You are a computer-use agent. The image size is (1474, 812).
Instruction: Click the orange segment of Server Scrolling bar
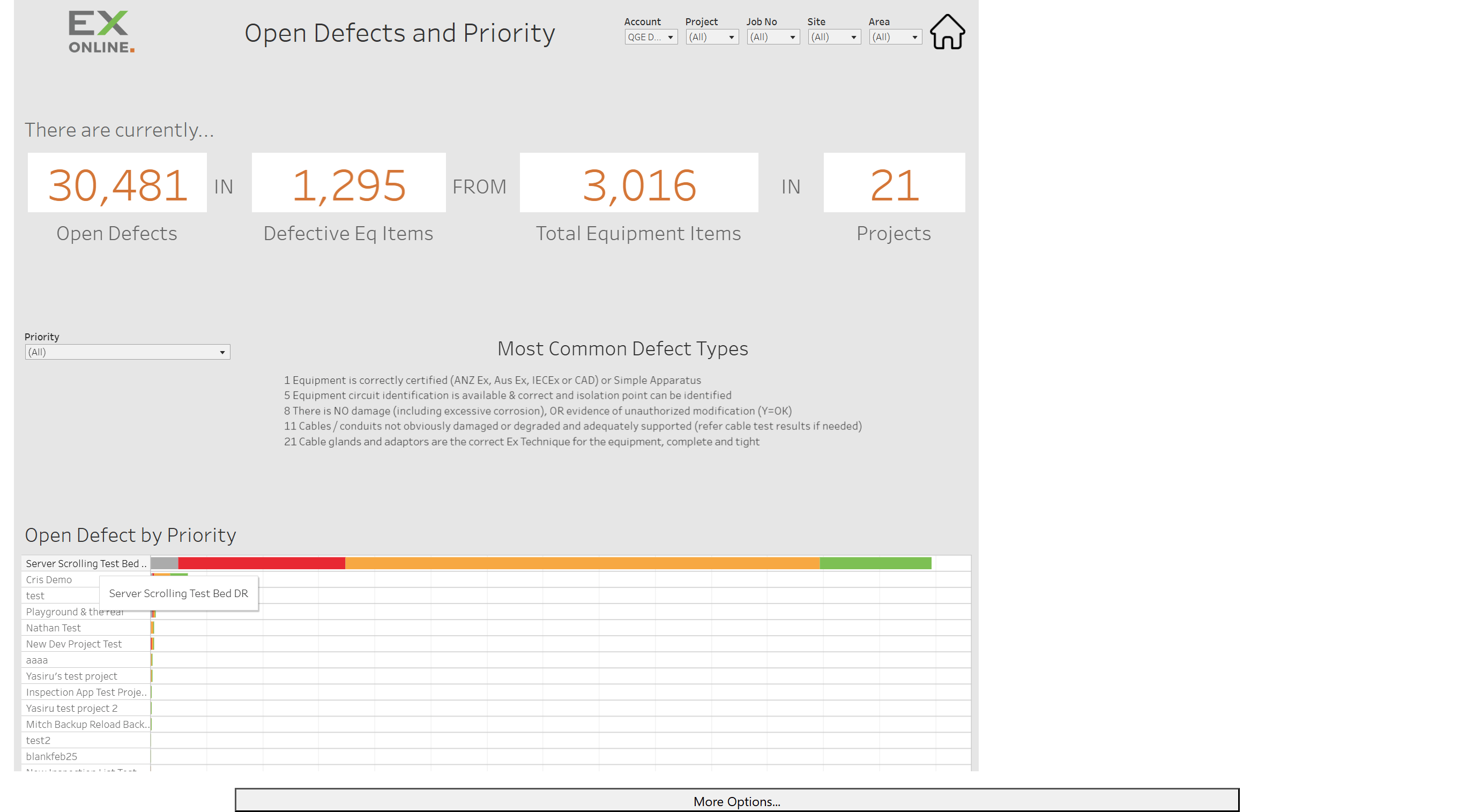583,563
